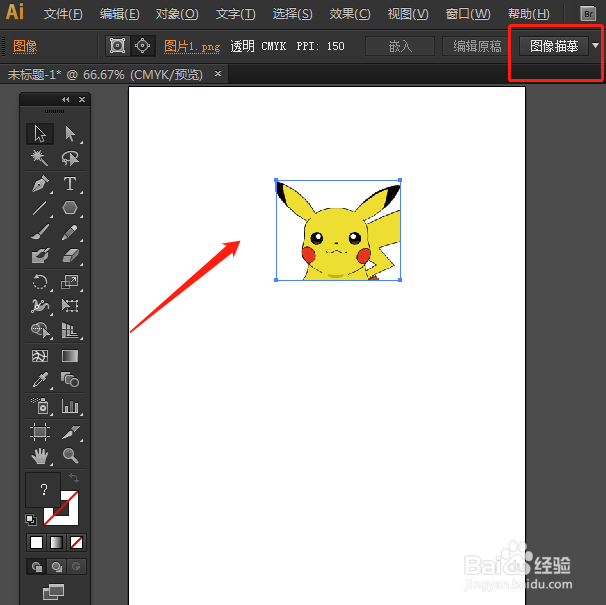Select the Eraser tool
606x605 pixels.
coord(70,255)
